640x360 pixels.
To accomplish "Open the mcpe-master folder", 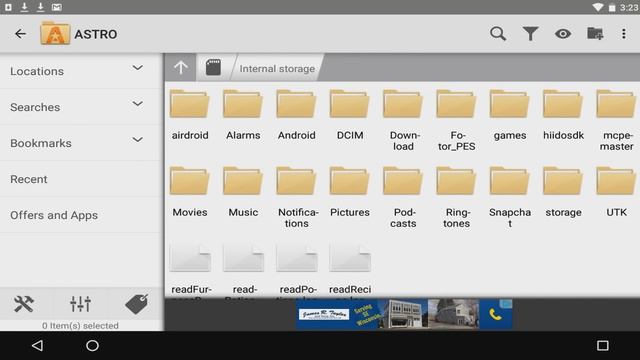I will click(616, 121).
